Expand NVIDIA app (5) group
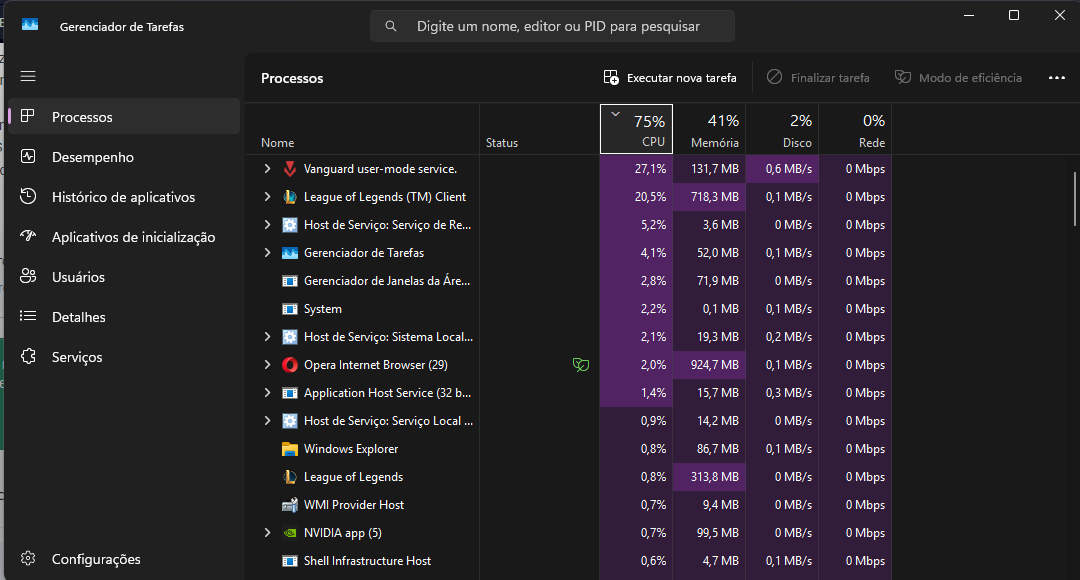Screen dimensions: 1080x580 tap(267, 533)
